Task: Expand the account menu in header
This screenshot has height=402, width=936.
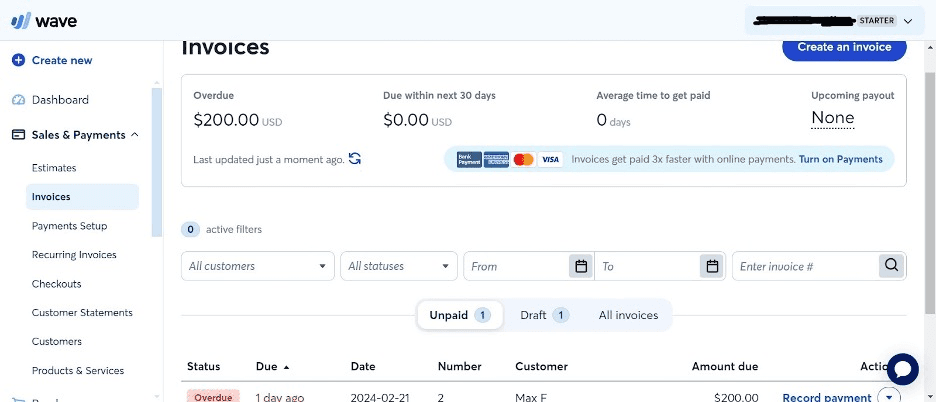Action: pyautogui.click(x=907, y=20)
